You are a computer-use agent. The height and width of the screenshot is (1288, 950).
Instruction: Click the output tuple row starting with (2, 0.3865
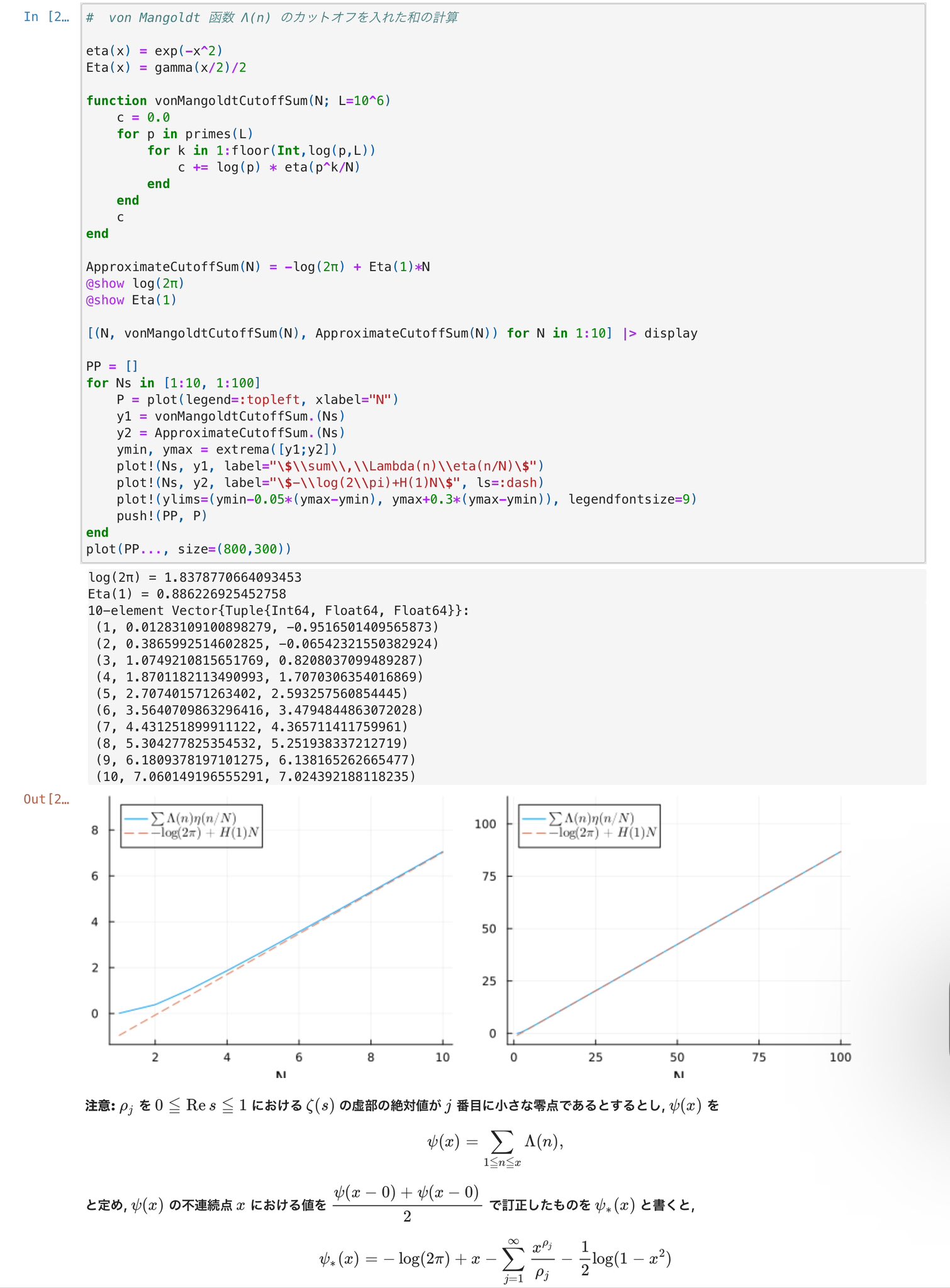[x=267, y=643]
